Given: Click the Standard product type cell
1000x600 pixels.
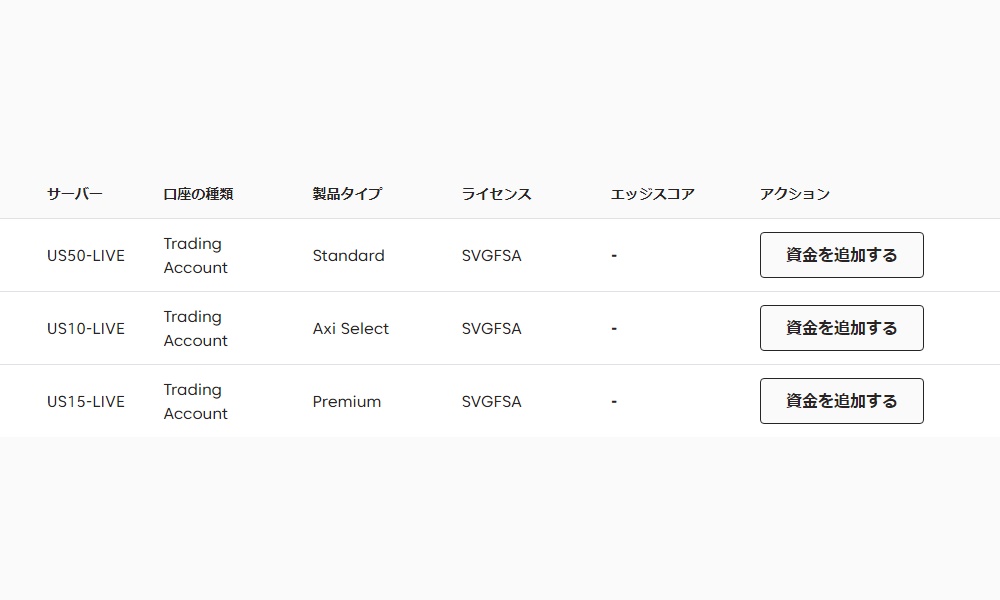Looking at the screenshot, I should point(348,256).
